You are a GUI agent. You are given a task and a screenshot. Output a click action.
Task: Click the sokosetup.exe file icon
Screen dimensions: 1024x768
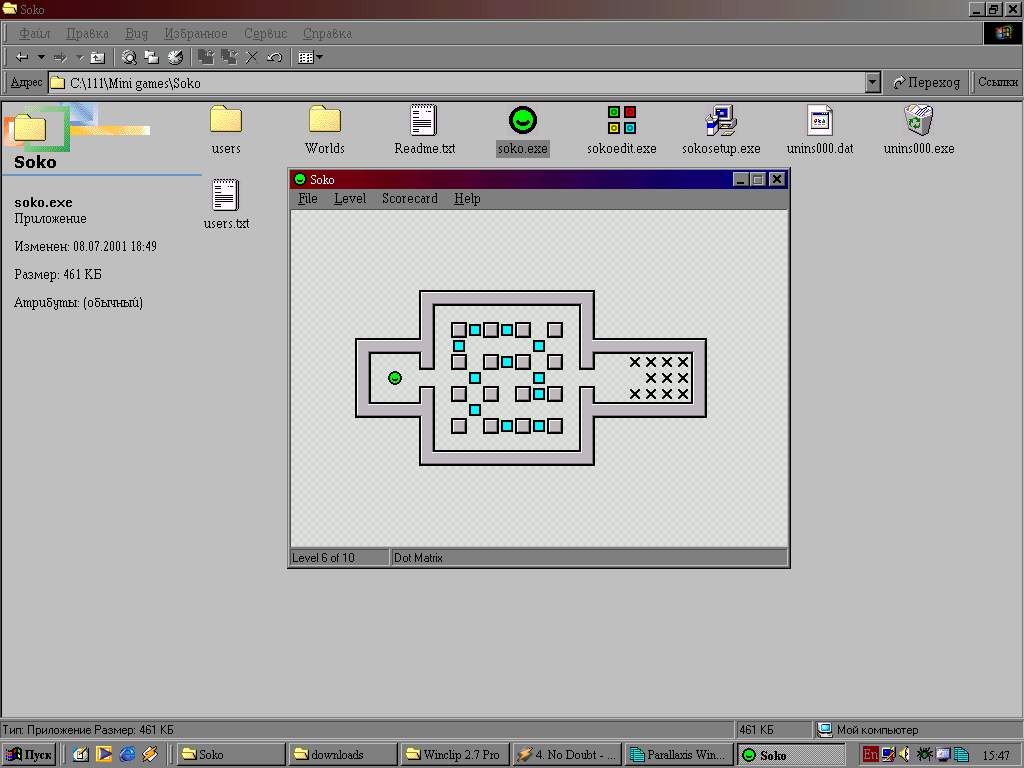click(x=720, y=121)
